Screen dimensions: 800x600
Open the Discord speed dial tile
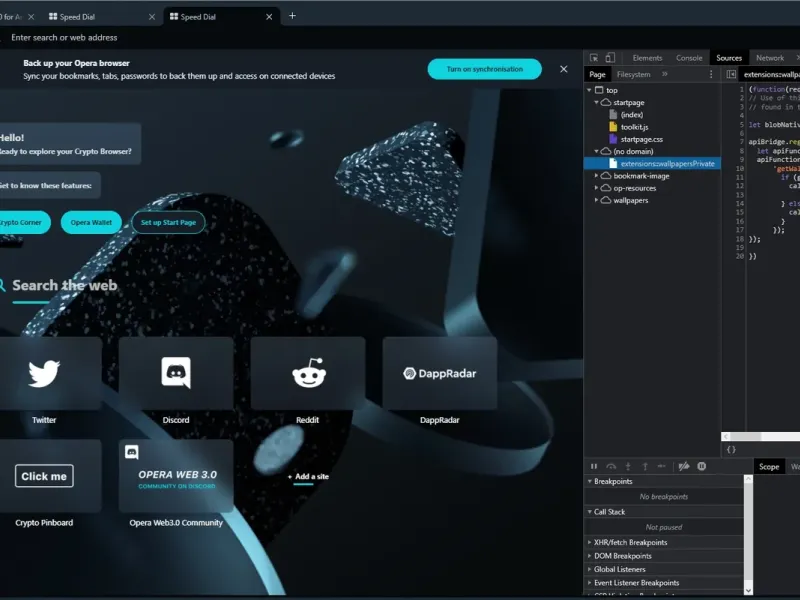tap(176, 373)
